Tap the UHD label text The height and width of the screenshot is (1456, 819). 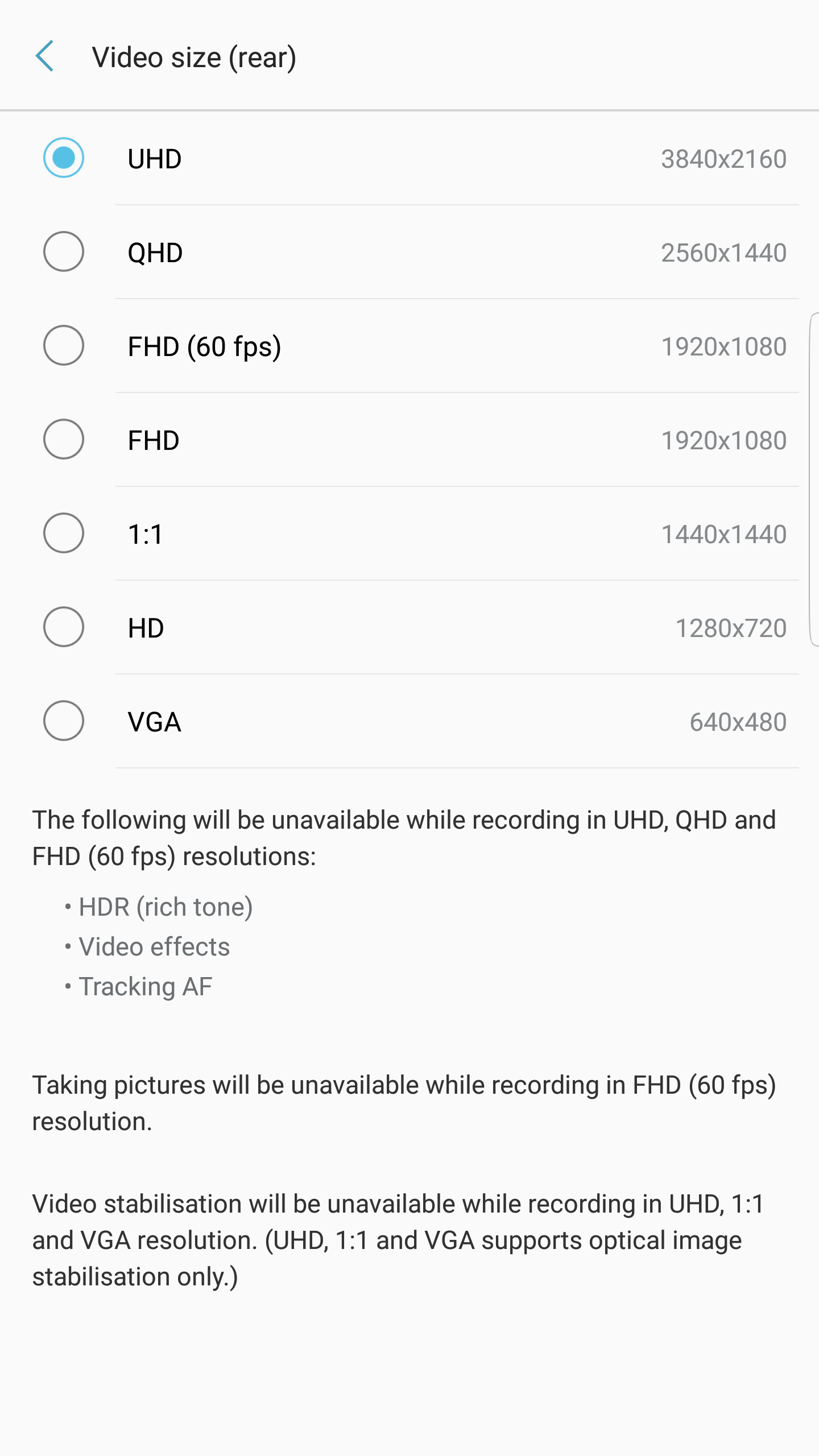155,159
